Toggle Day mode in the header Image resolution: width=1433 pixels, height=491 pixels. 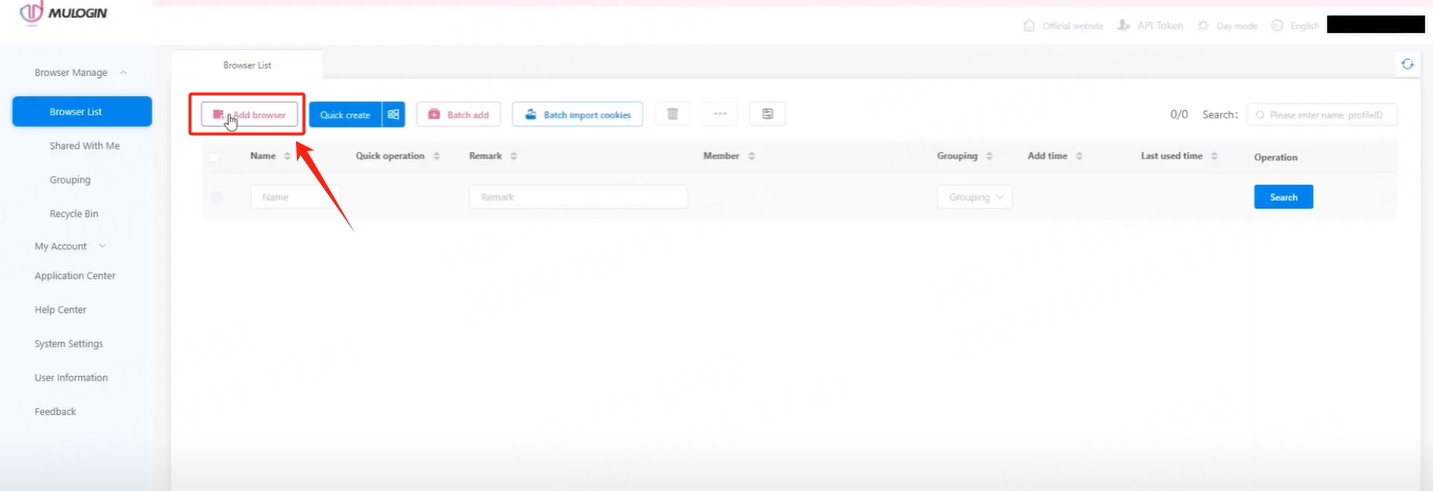coord(1228,26)
